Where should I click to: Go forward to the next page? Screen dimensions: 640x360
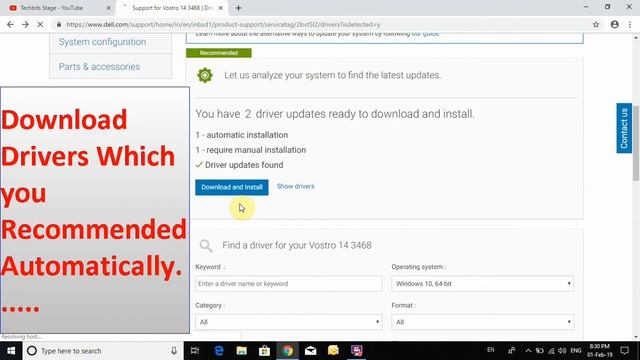[x=25, y=24]
